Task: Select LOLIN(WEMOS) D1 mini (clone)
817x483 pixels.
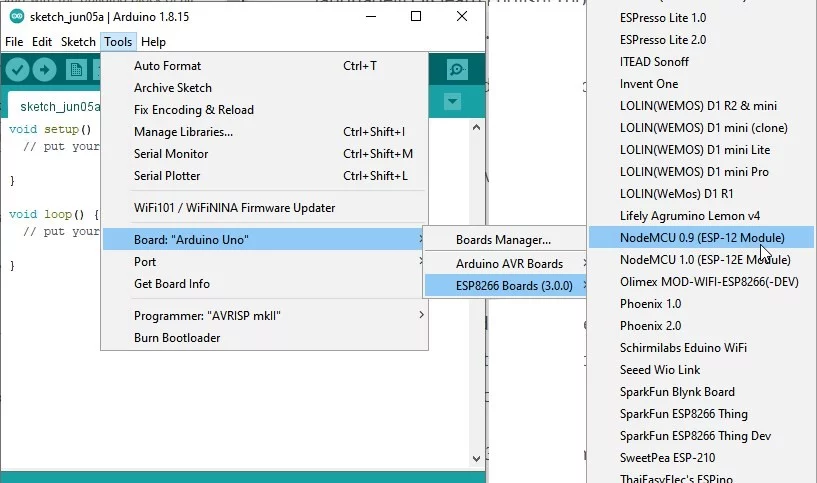Action: [x=701, y=128]
